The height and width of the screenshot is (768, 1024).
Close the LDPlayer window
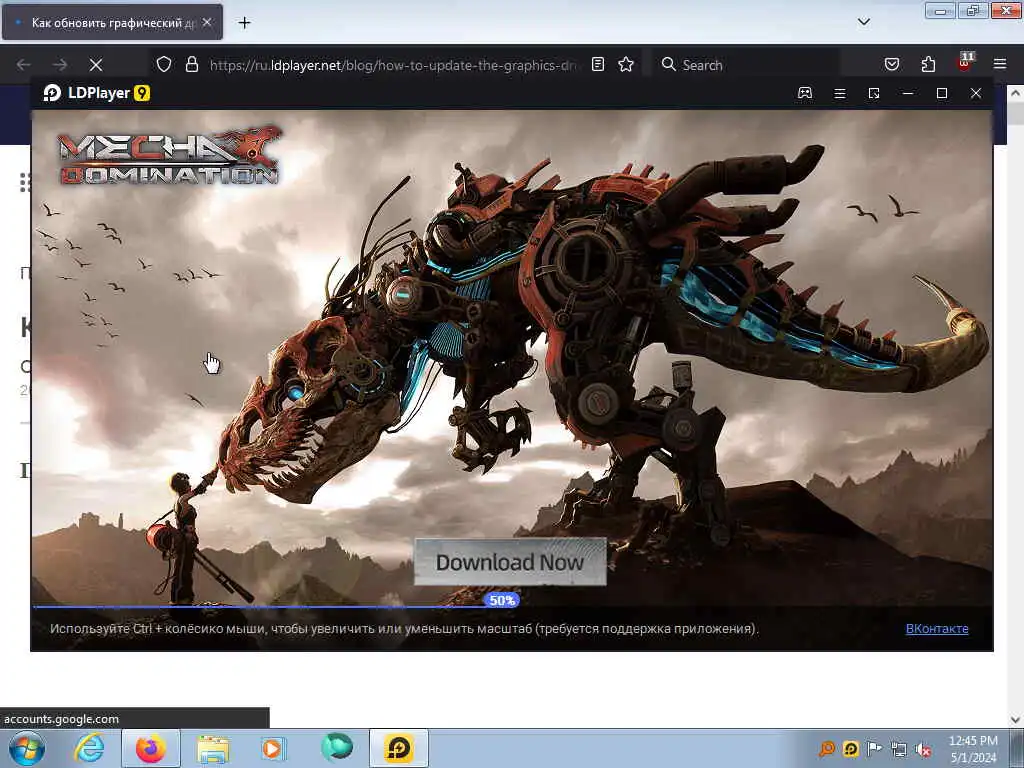976,93
